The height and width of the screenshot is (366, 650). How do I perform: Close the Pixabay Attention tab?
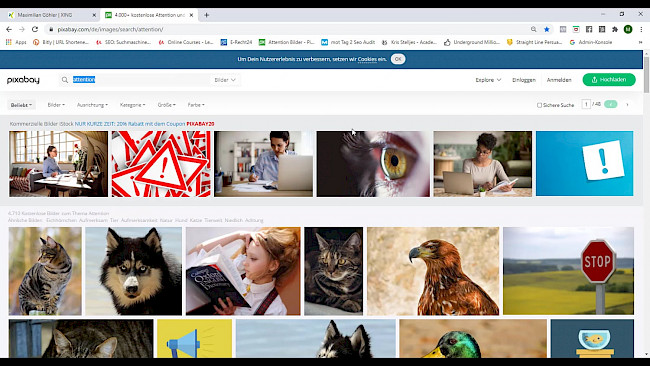pyautogui.click(x=191, y=15)
